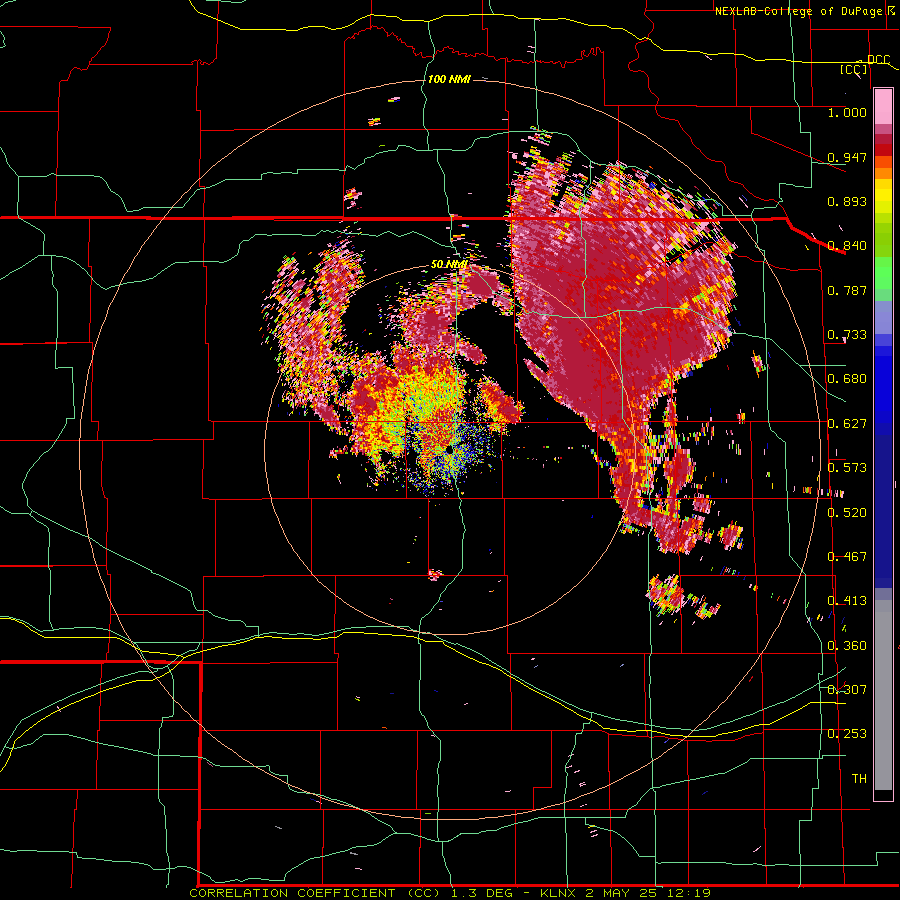Click the 0.893 scale value
Viewport: 900px width, 900px height.
tap(847, 201)
